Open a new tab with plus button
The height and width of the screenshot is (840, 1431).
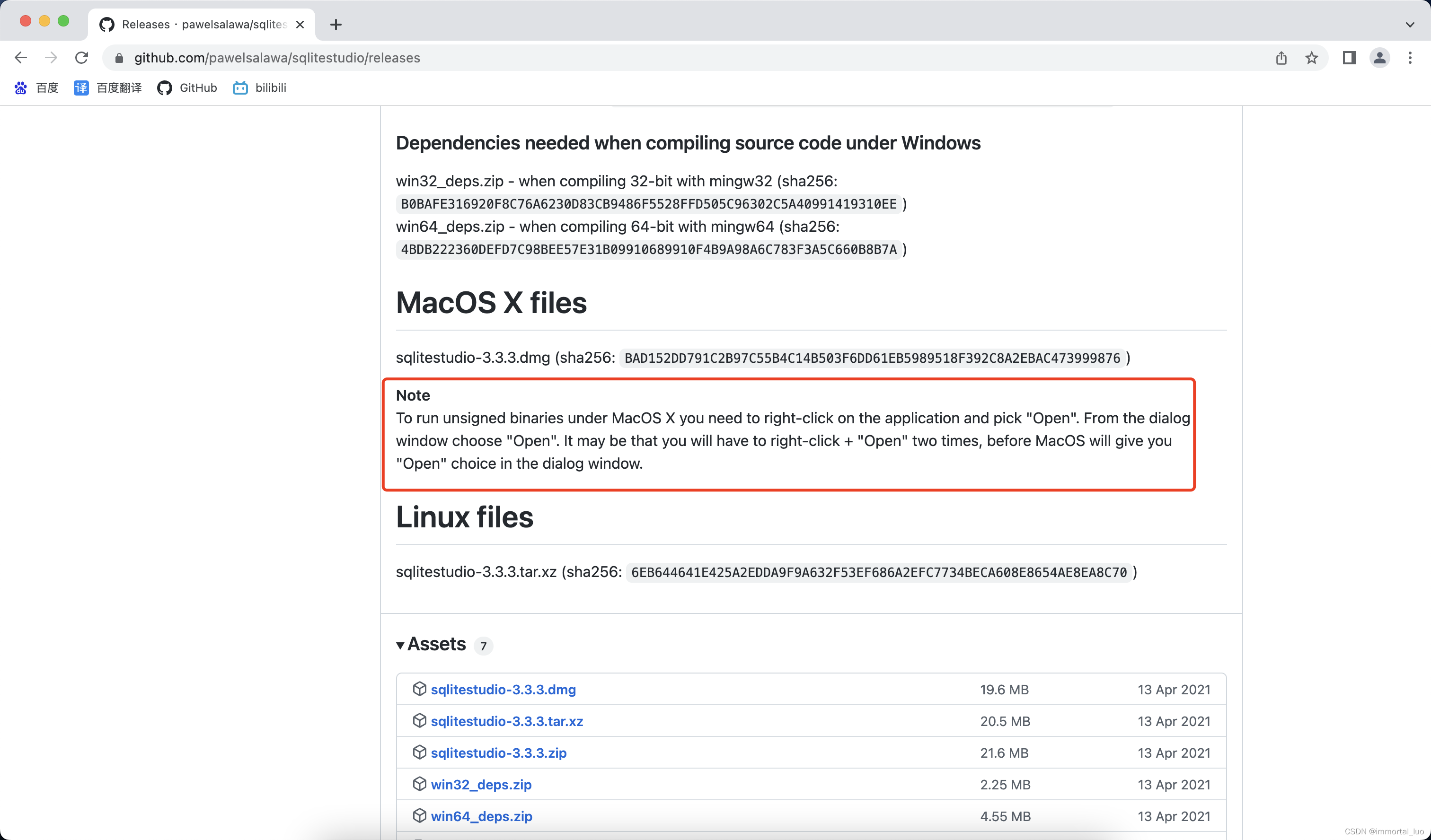(x=336, y=25)
